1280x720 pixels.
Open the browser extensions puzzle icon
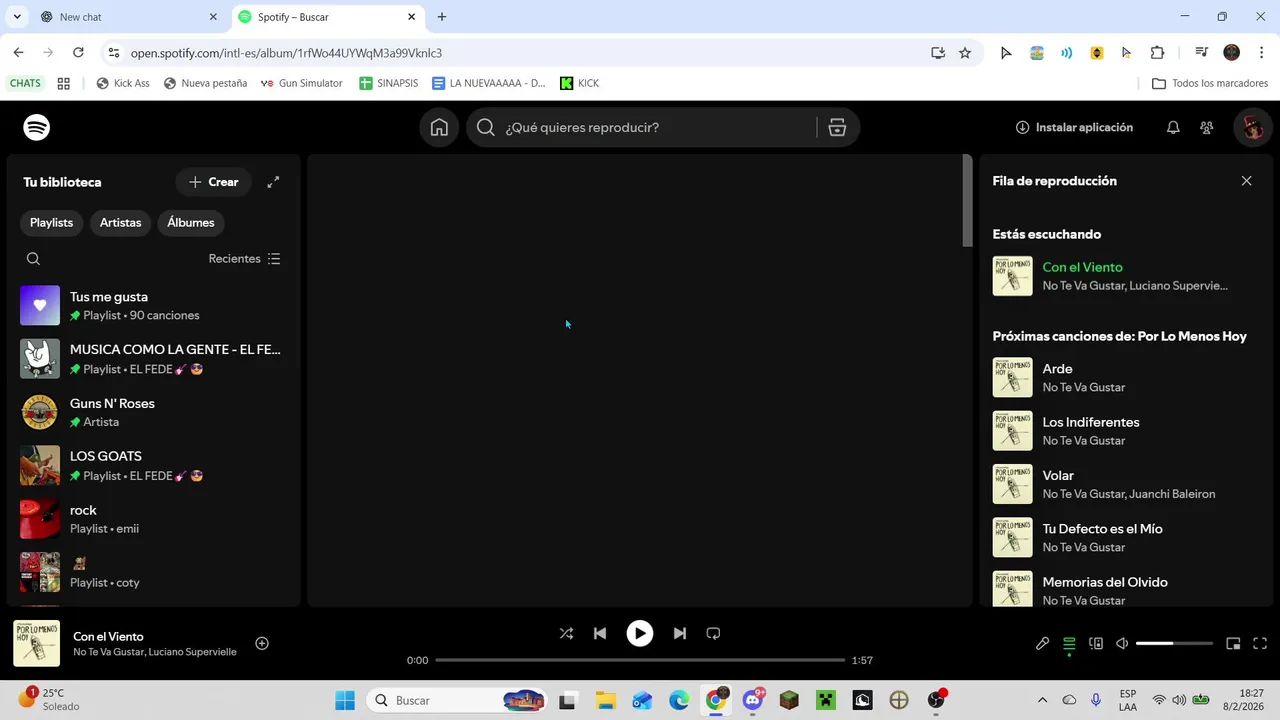(x=1157, y=53)
